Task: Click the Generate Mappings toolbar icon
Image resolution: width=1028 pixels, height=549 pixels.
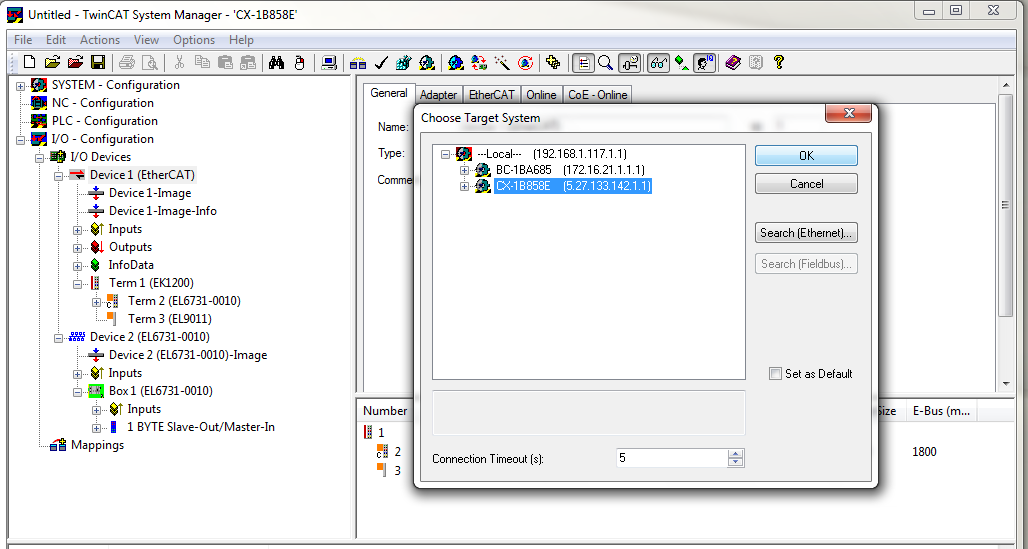Action: pyautogui.click(x=357, y=62)
